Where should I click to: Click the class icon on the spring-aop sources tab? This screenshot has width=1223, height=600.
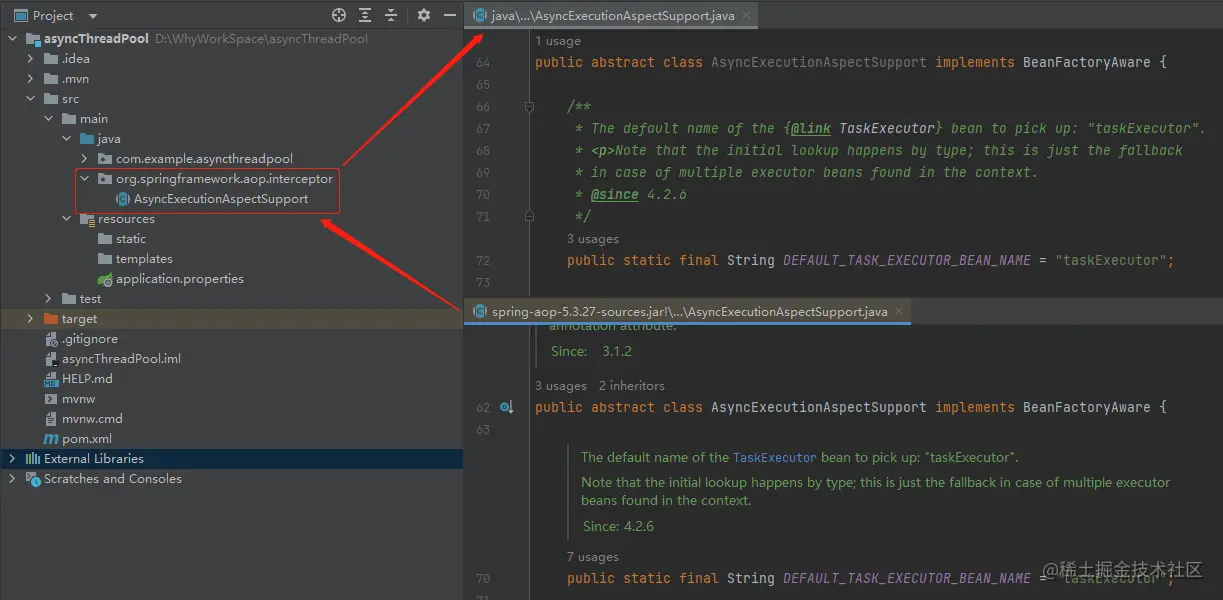pyautogui.click(x=480, y=312)
